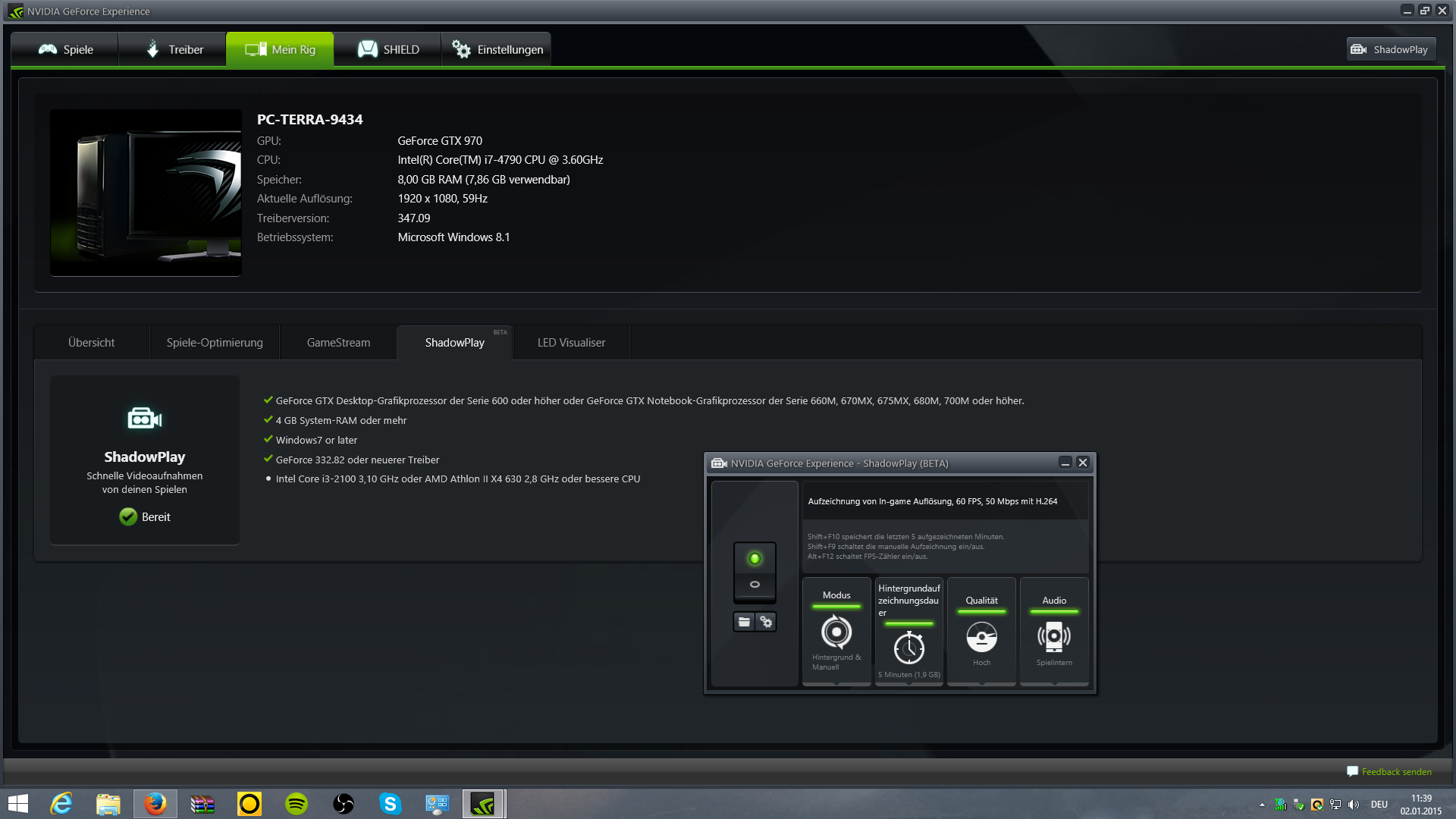Open Spotify from the taskbar
This screenshot has height=819, width=1456.
[x=297, y=804]
